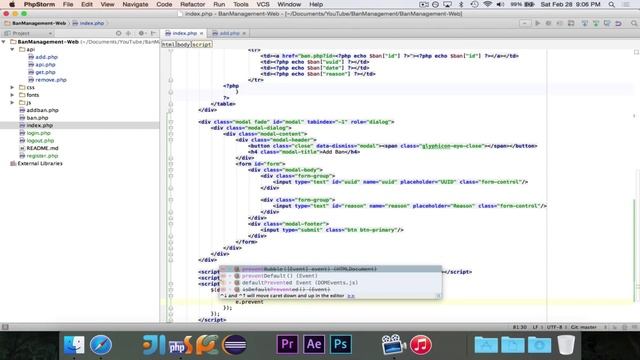
Task: Select preventBubble completion suggestion
Action: pyautogui.click(x=330, y=269)
